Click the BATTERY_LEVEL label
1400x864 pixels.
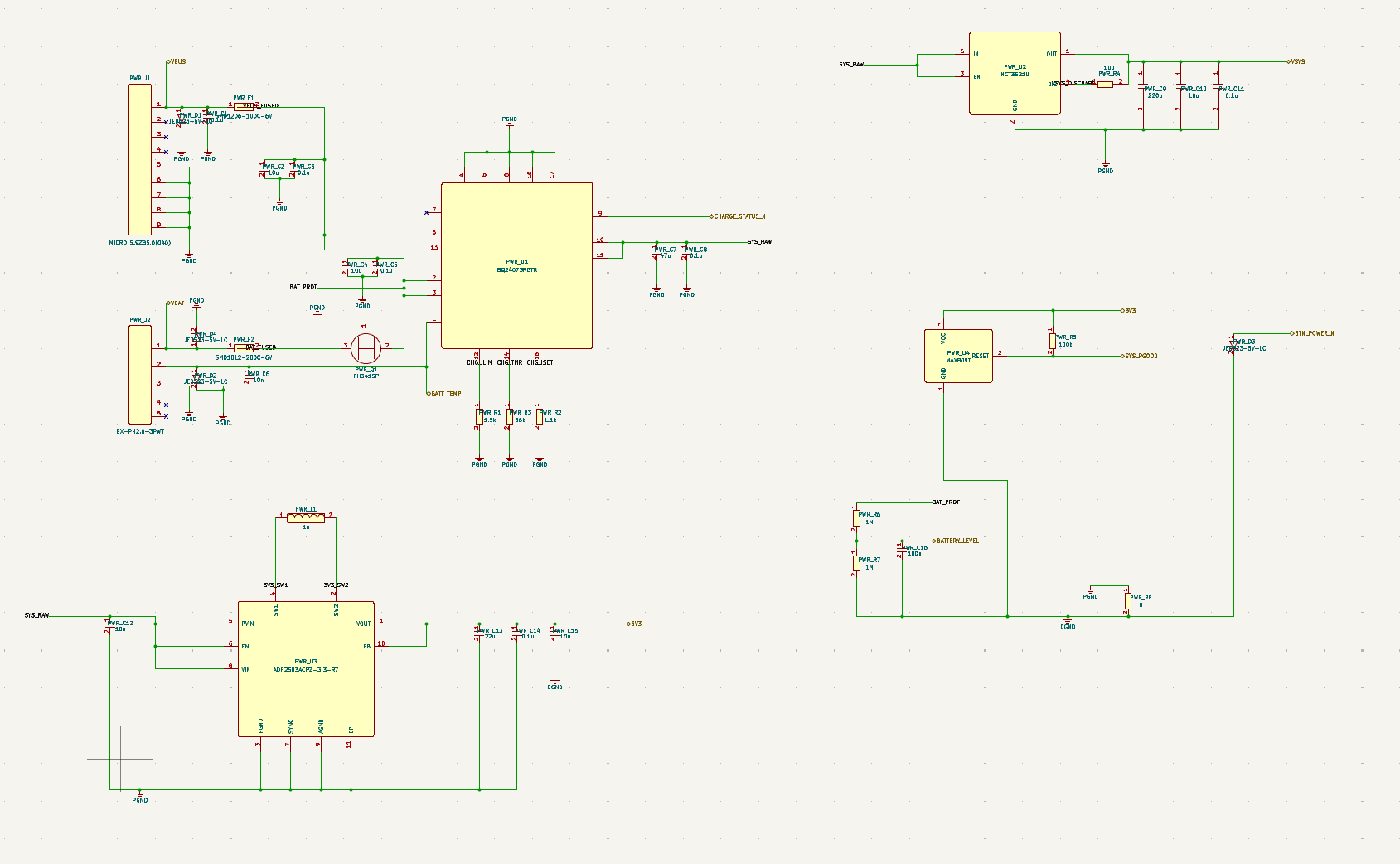(x=957, y=541)
